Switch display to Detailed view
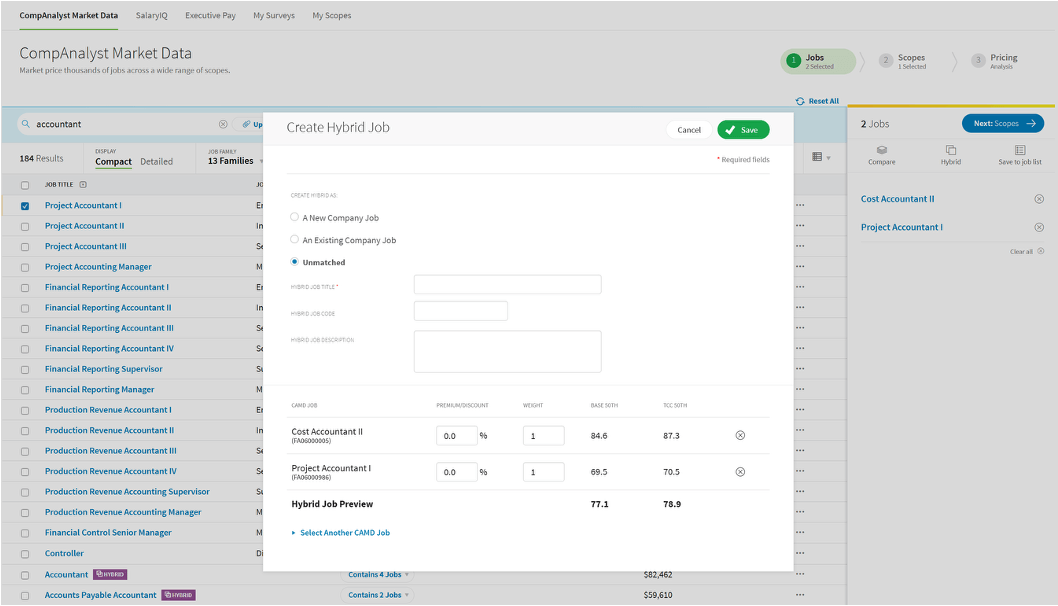 pos(157,161)
